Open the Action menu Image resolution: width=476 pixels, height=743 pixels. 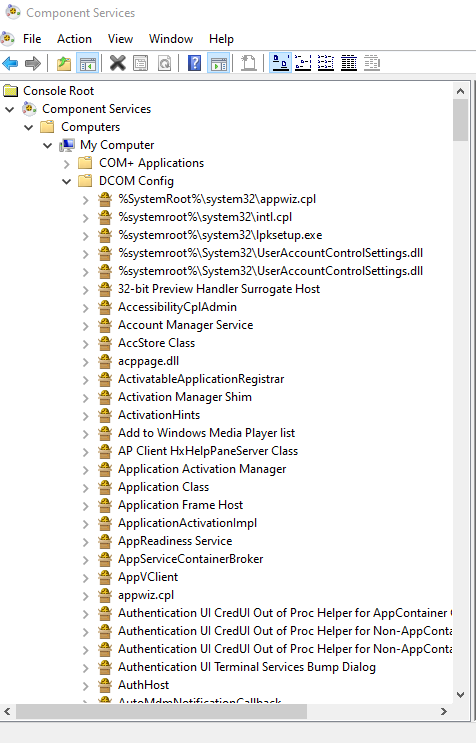point(74,39)
